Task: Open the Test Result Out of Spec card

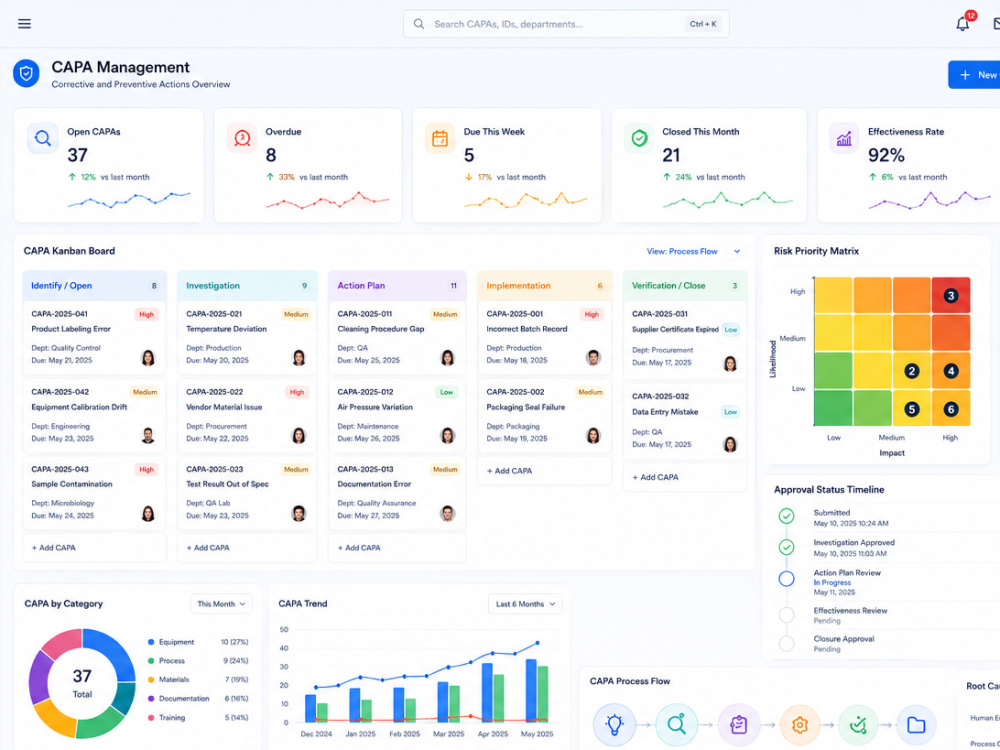Action: click(247, 493)
